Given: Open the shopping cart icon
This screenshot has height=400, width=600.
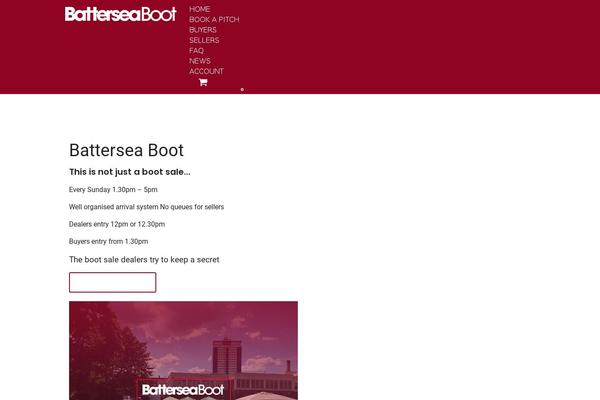Looking at the screenshot, I should pyautogui.click(x=203, y=82).
